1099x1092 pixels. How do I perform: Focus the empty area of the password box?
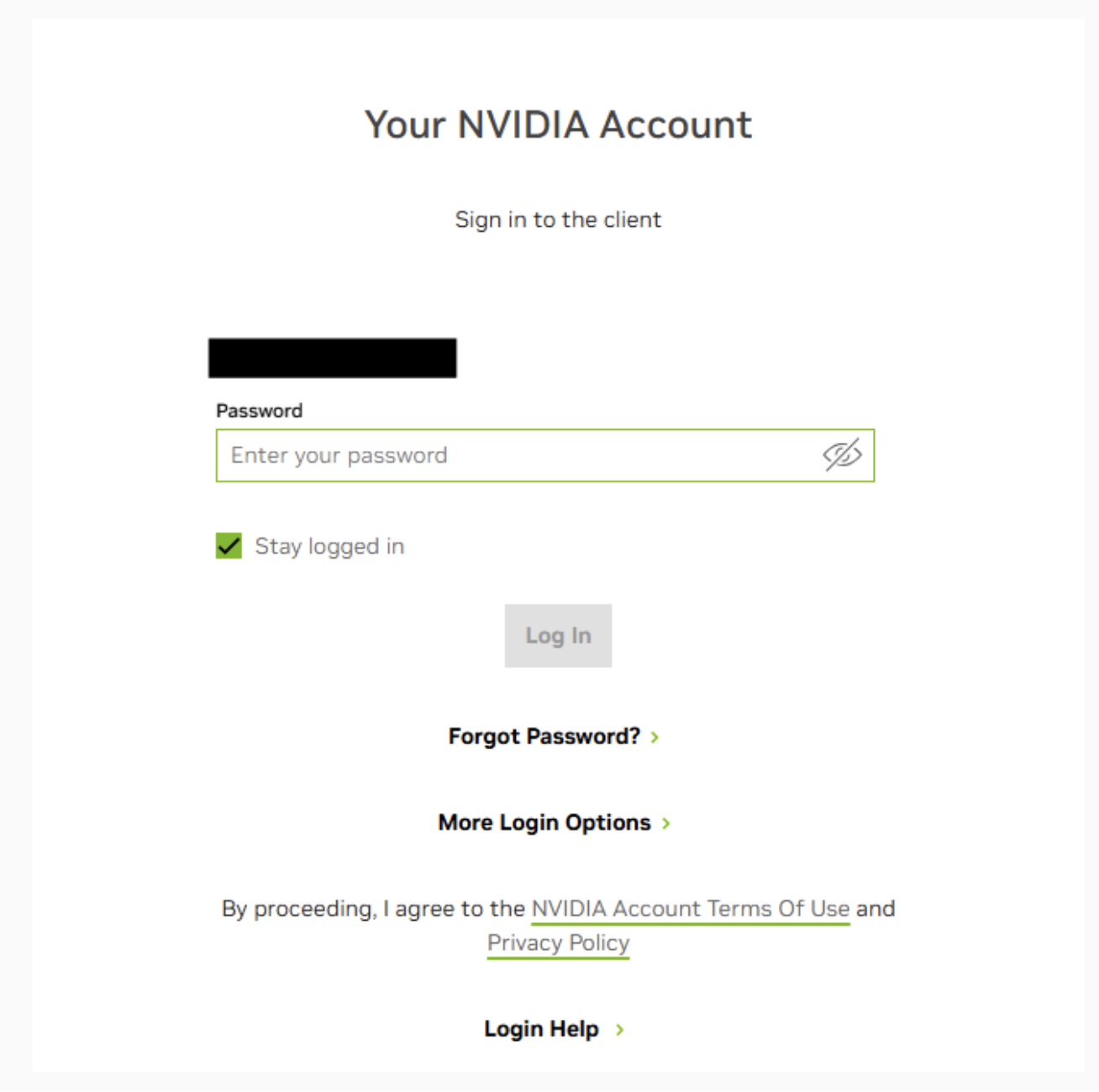[630, 455]
